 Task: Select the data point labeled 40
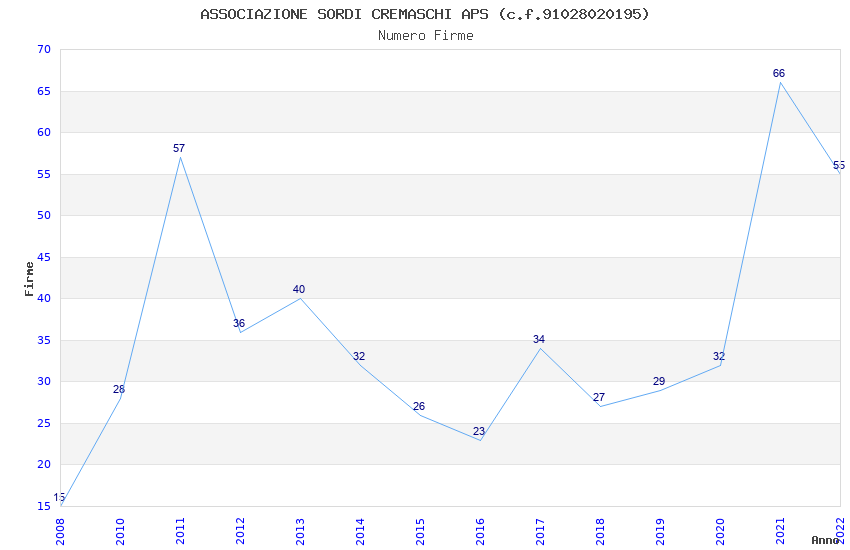(x=300, y=299)
